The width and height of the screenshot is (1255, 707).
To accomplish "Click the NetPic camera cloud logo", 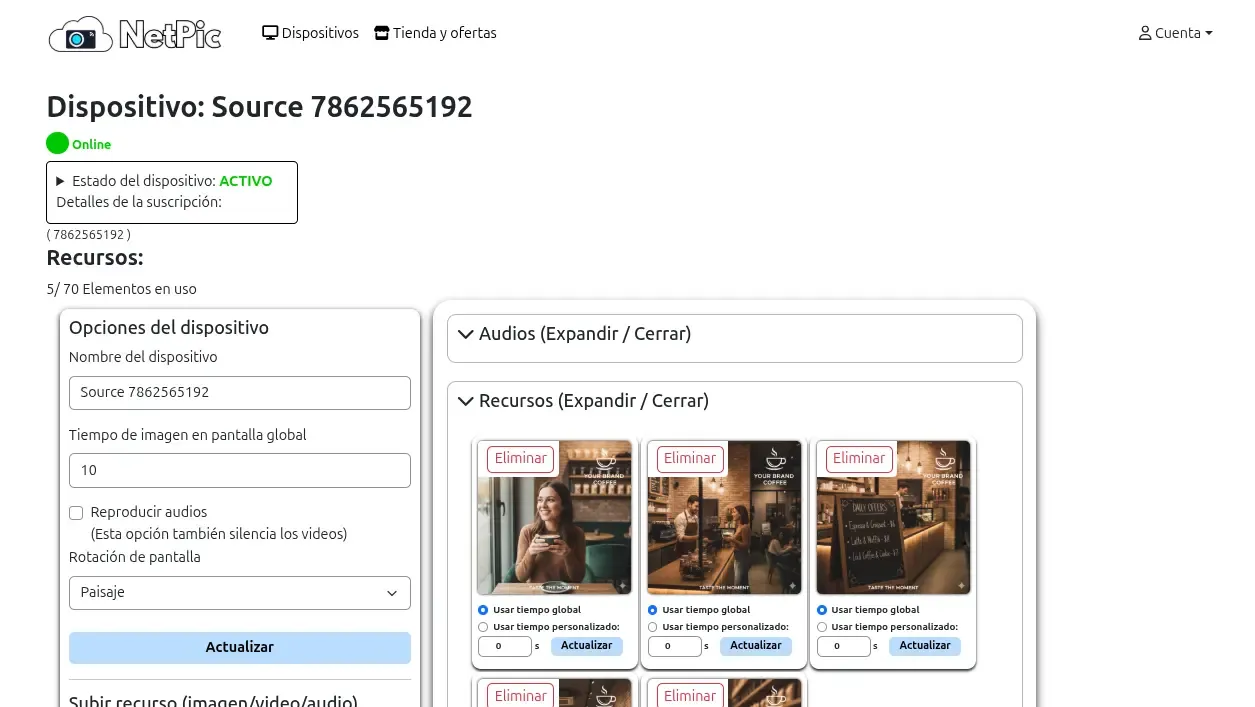I will click(134, 34).
